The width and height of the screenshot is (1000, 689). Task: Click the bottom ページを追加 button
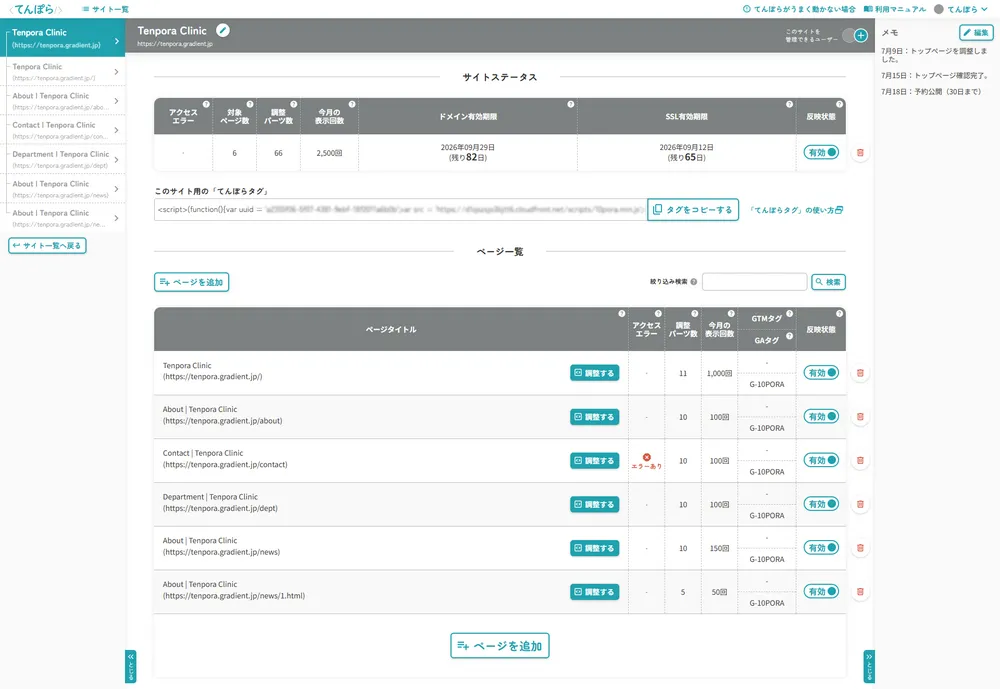coord(499,646)
